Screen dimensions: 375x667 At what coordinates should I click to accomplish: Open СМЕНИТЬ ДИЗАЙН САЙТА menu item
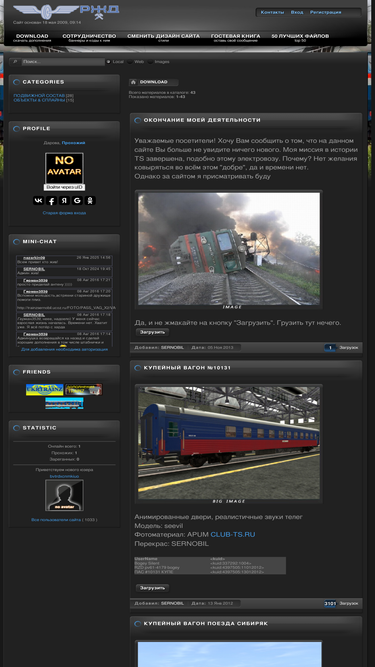[163, 37]
